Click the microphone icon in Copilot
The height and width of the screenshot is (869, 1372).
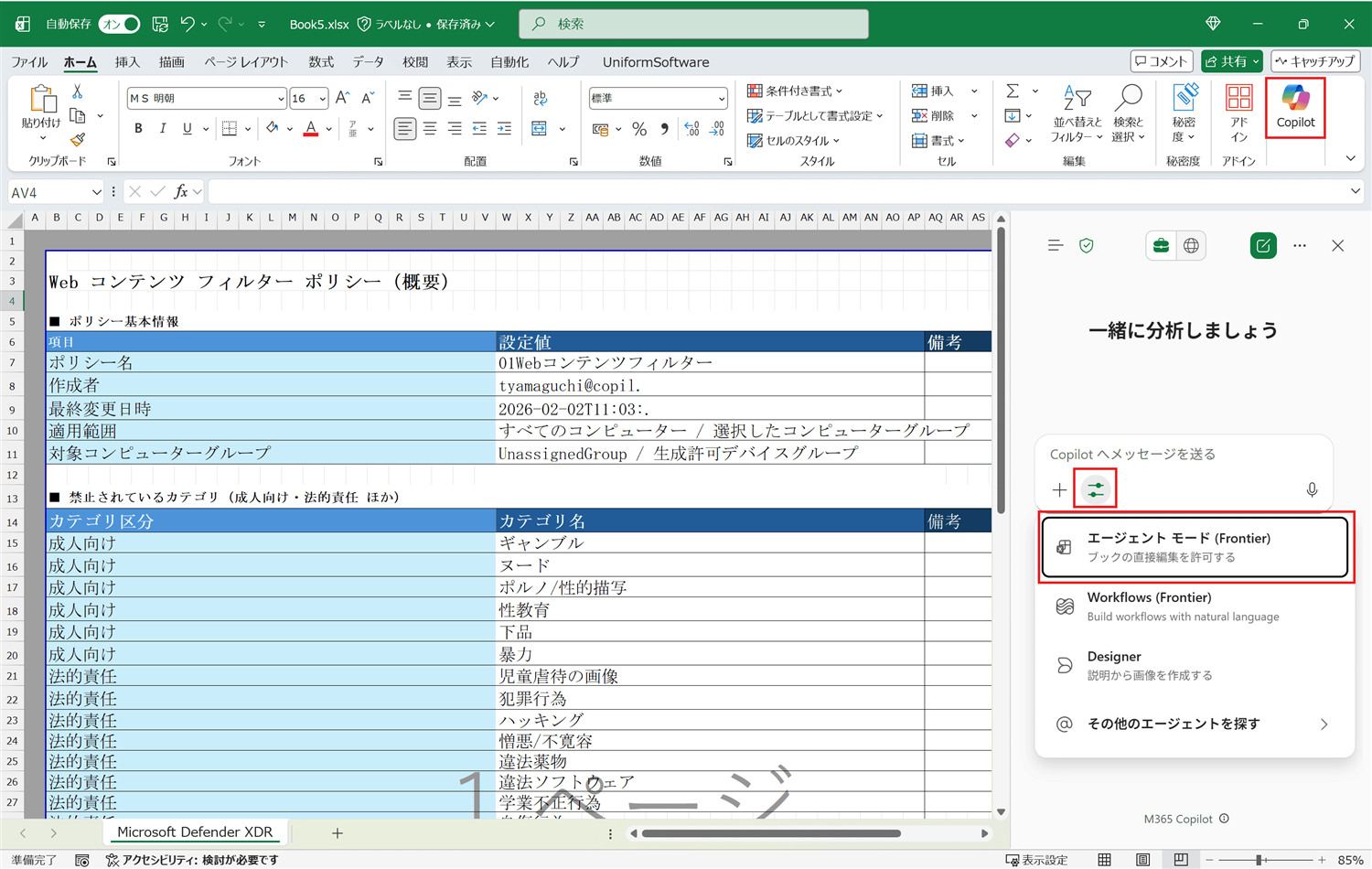(1312, 489)
